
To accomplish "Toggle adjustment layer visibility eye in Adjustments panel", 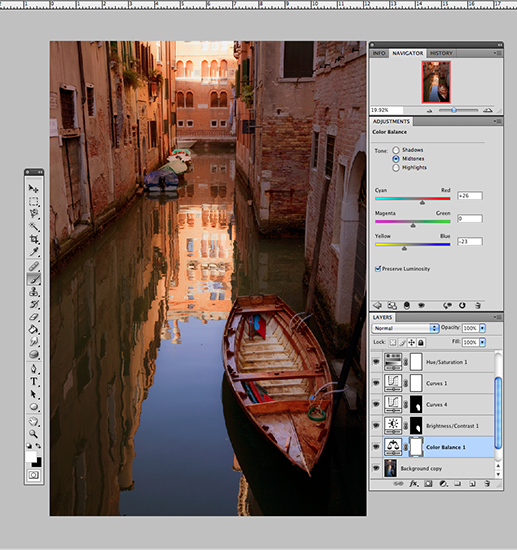I will pyautogui.click(x=421, y=306).
